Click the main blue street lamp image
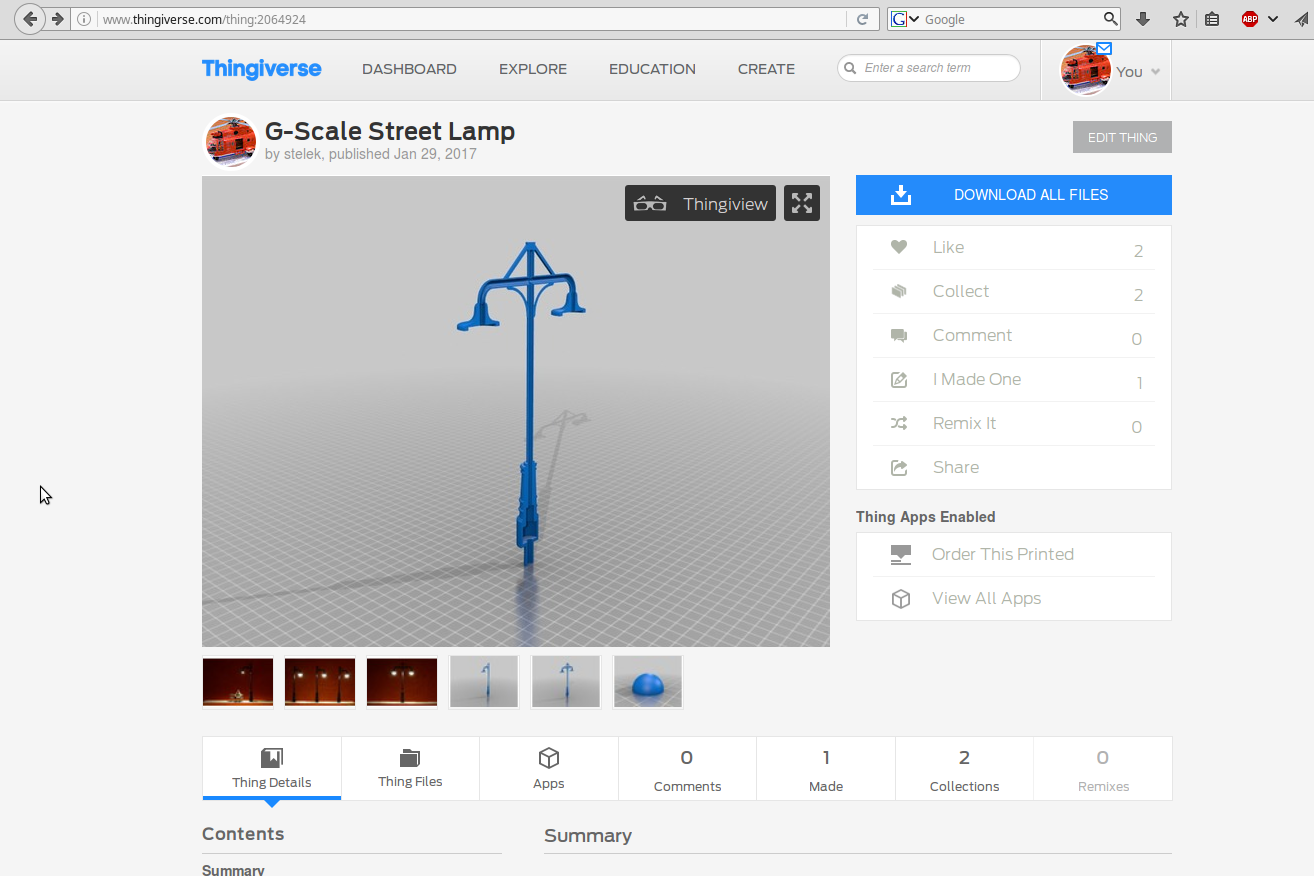The image size is (1314, 876). click(516, 412)
